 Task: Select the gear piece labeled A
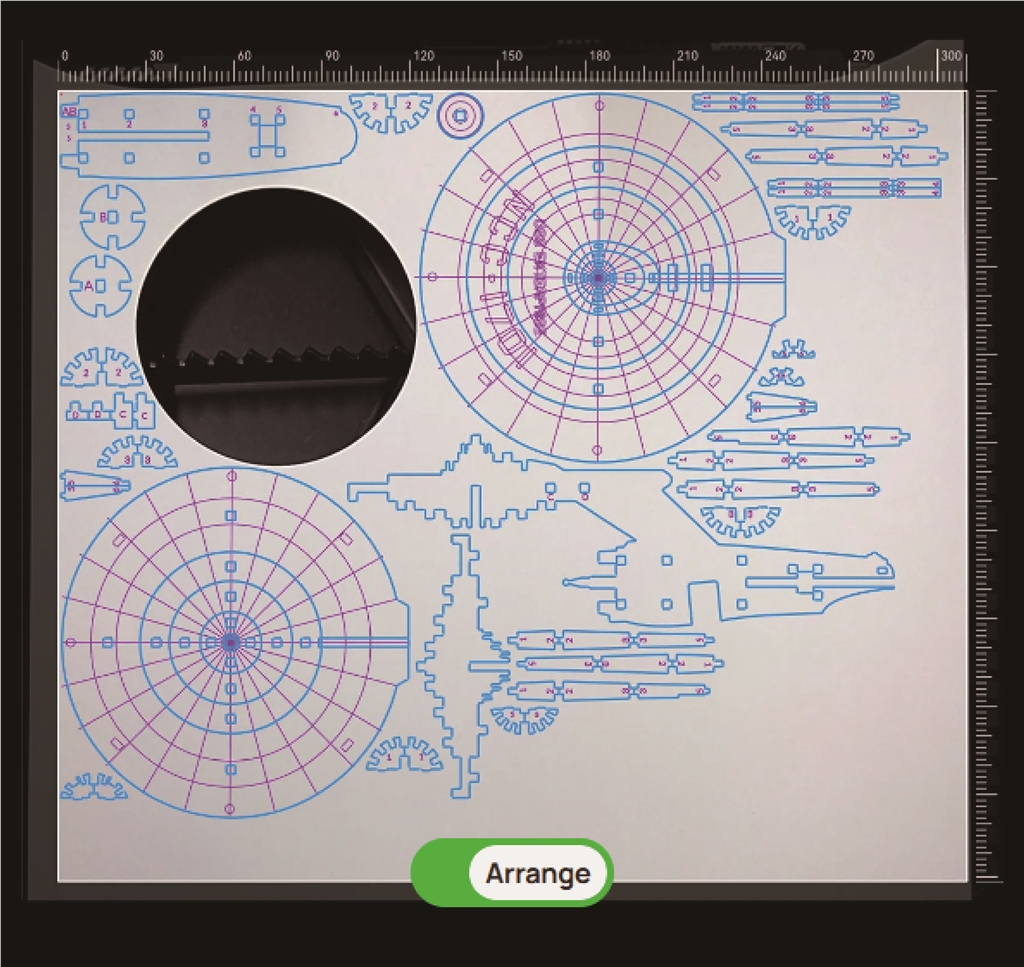pyautogui.click(x=100, y=285)
